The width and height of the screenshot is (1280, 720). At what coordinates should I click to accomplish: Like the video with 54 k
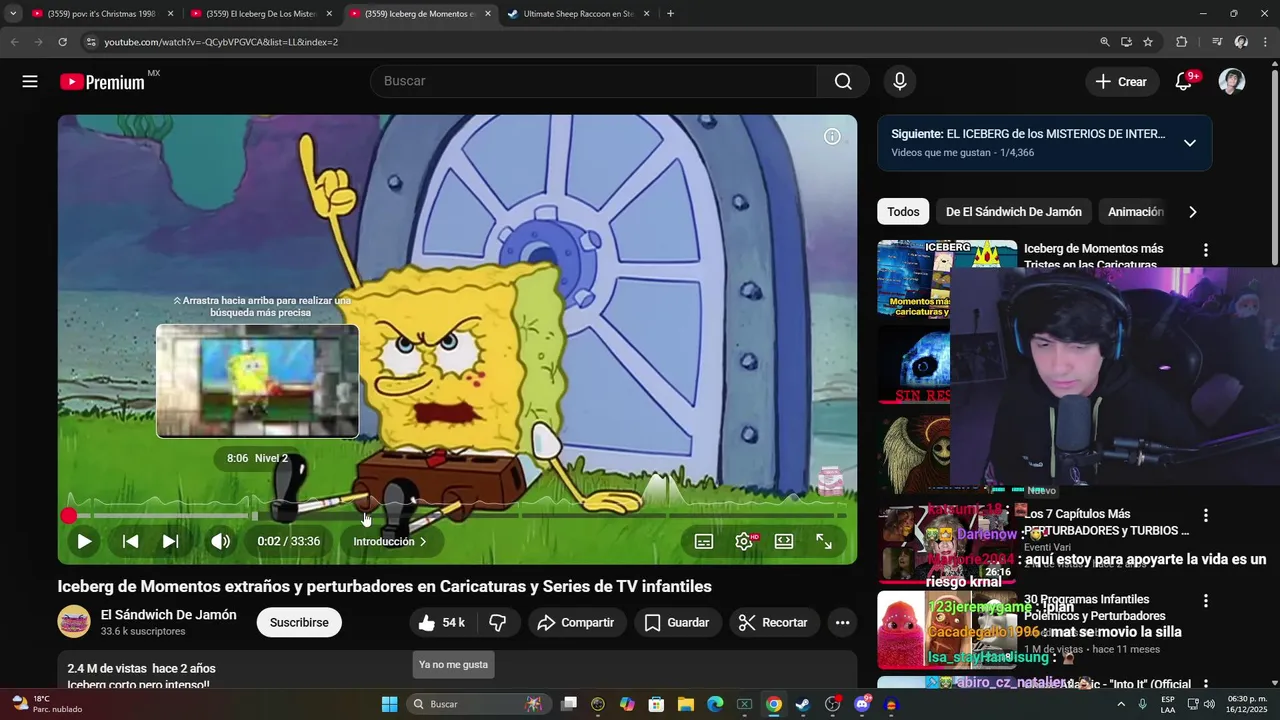441,623
